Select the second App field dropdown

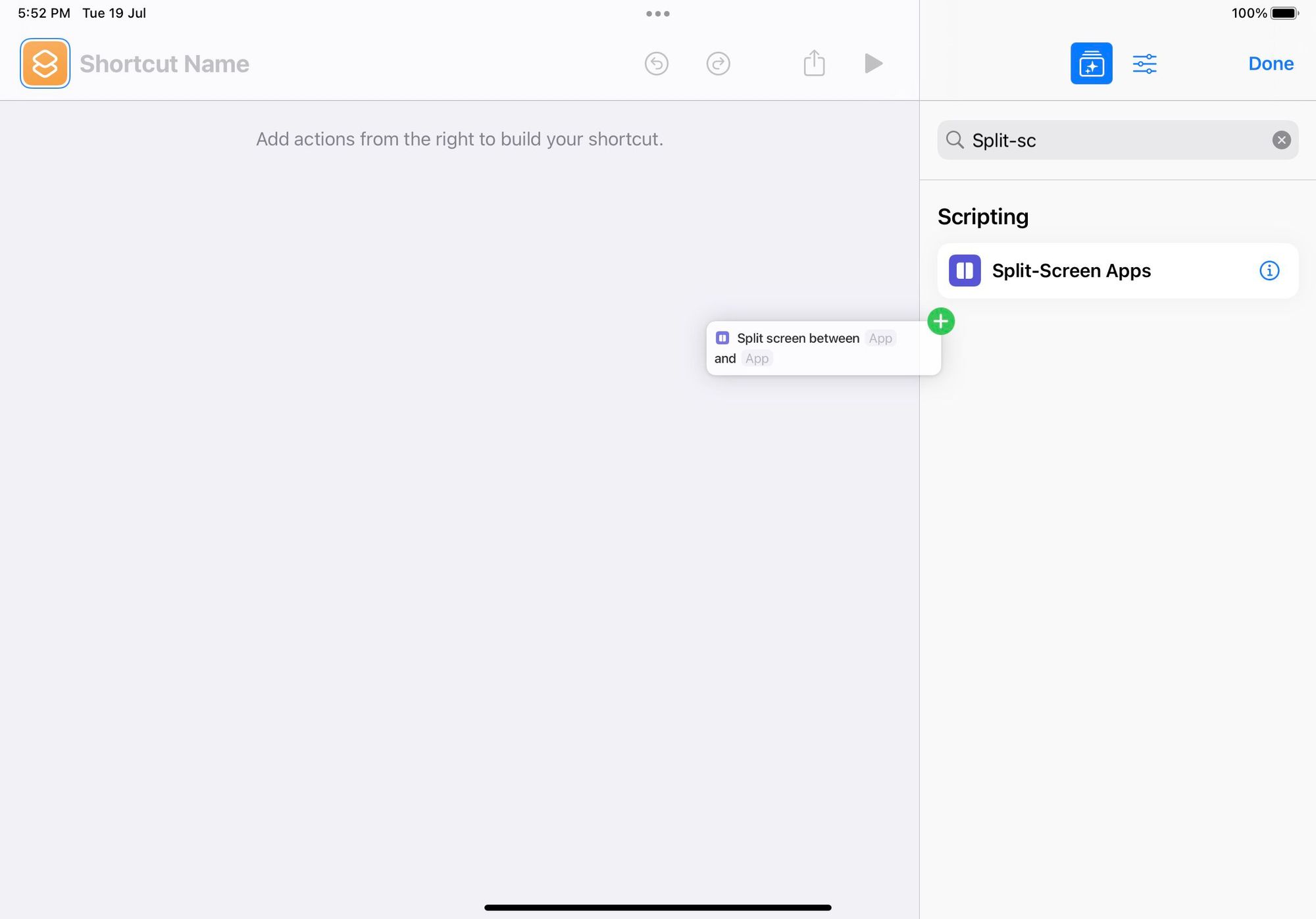756,358
